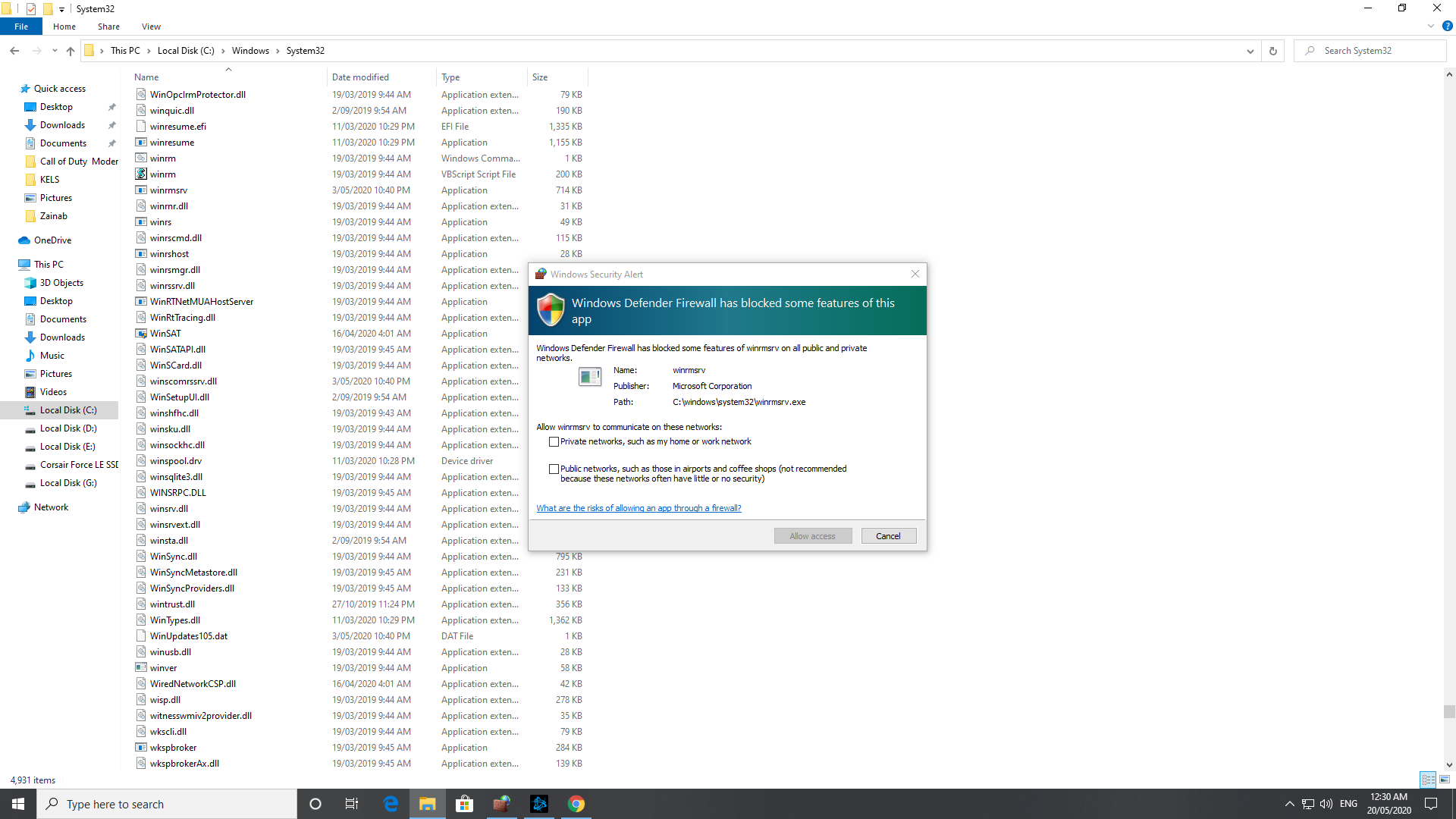This screenshot has width=1456, height=819.
Task: Open network status in system tray
Action: (1308, 804)
